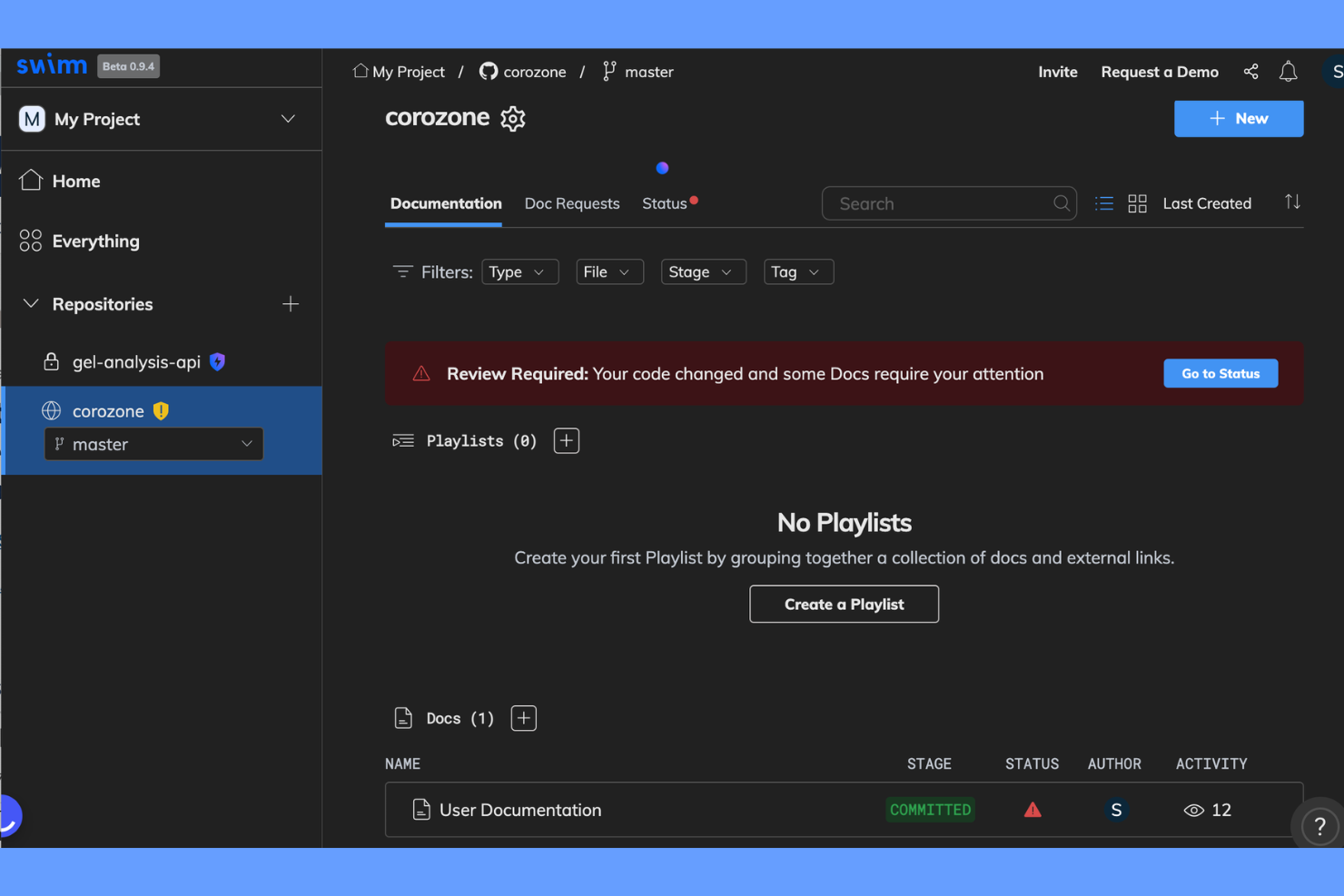Click Create a Playlist button
Viewport: 1344px width, 896px height.
tap(844, 605)
